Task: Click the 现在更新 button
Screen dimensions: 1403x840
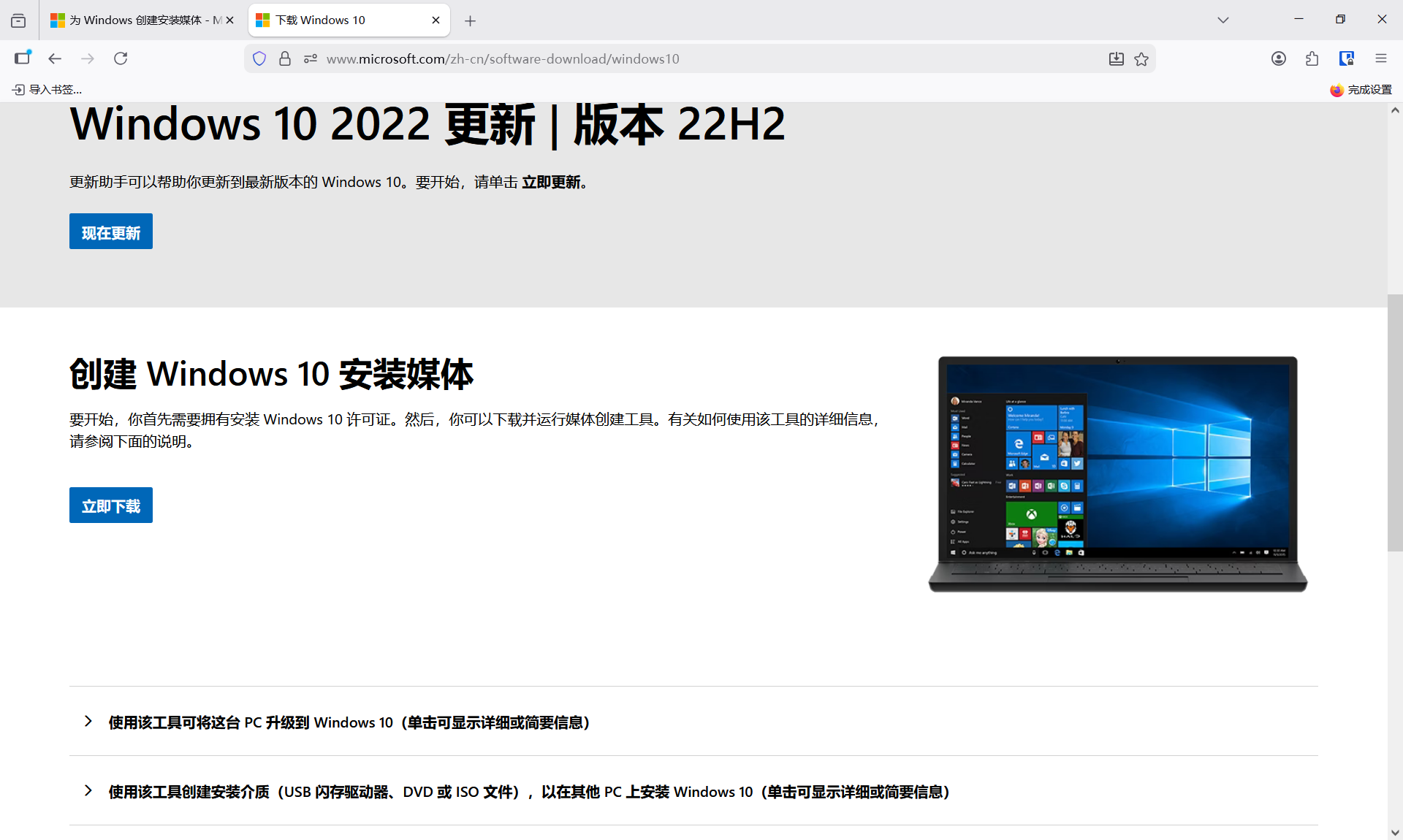Action: click(111, 232)
